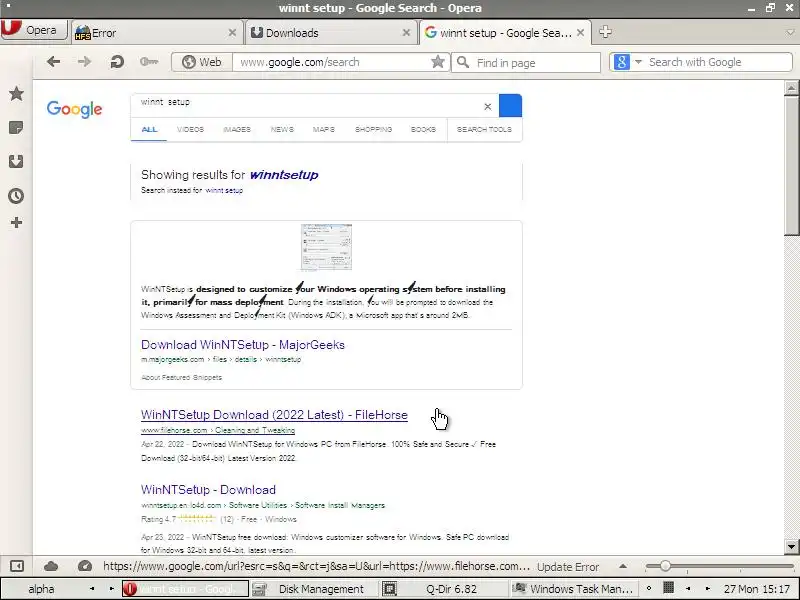
Task: Search instead for winnt setup link
Action: (224, 190)
